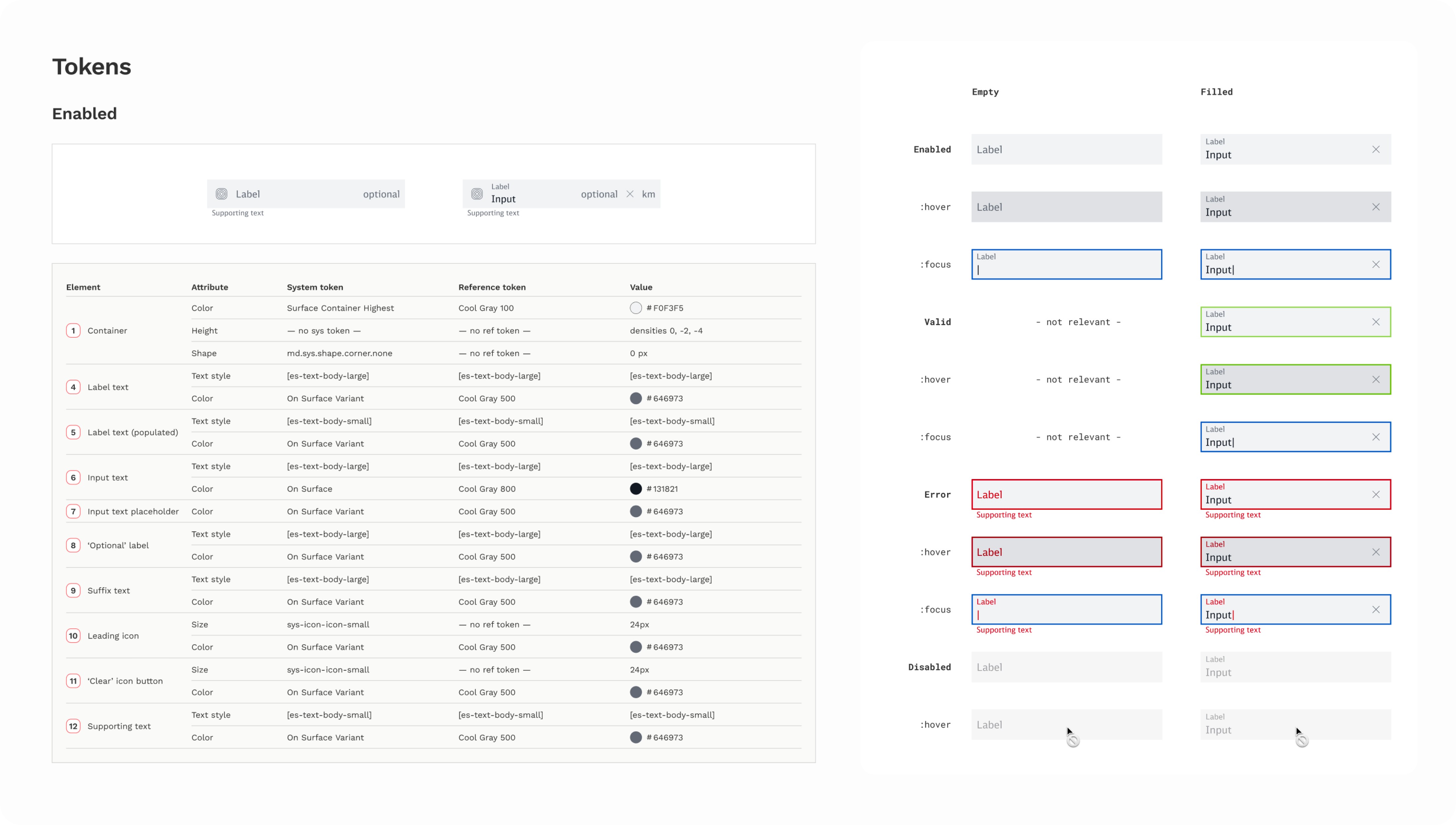This screenshot has width=1456, height=825.
Task: Click the #131821 dark color swatch
Action: point(635,489)
